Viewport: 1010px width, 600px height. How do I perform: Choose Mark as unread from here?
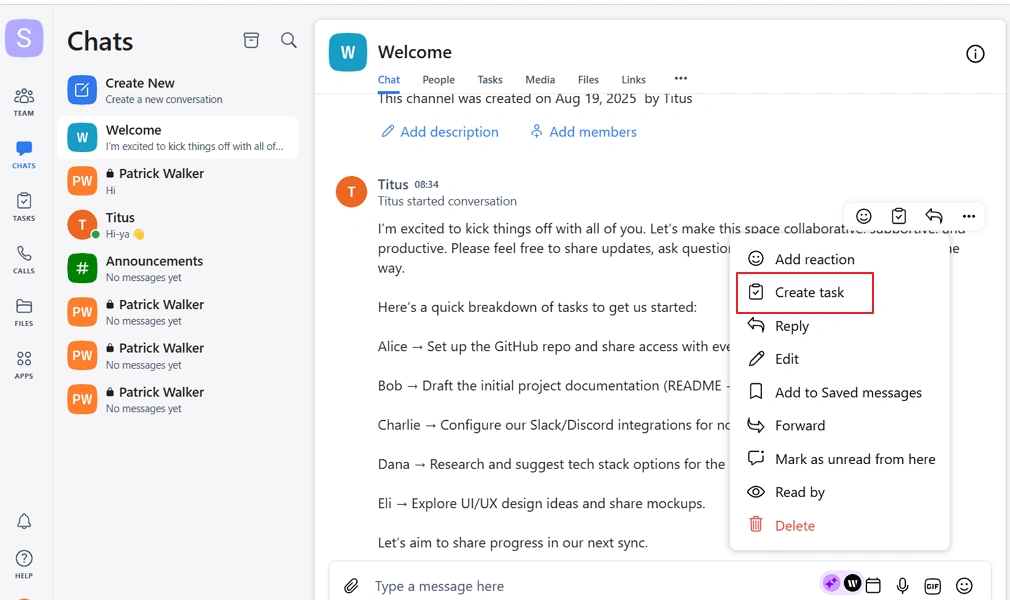pos(839,459)
